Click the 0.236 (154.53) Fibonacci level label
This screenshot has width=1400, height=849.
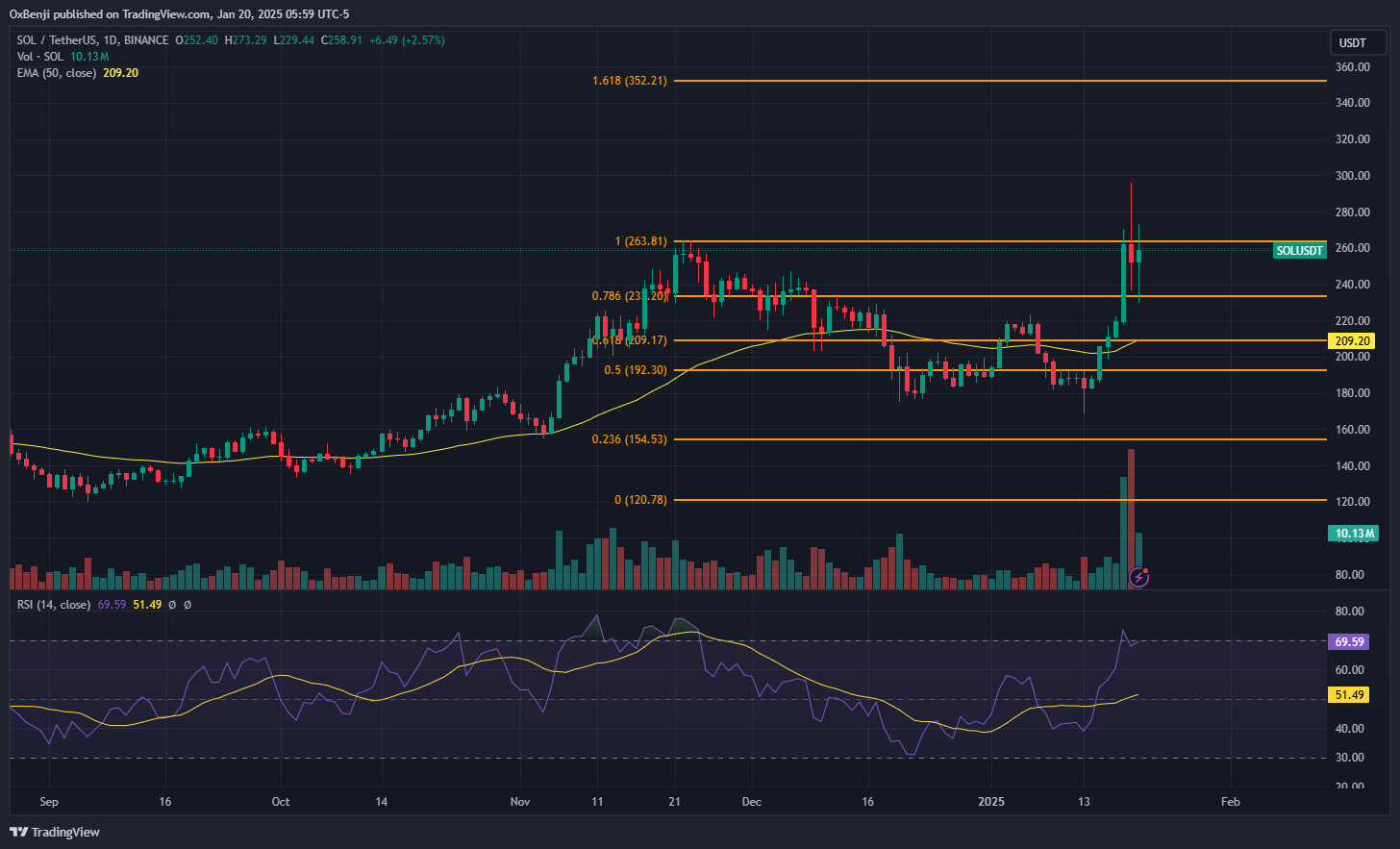coord(629,439)
